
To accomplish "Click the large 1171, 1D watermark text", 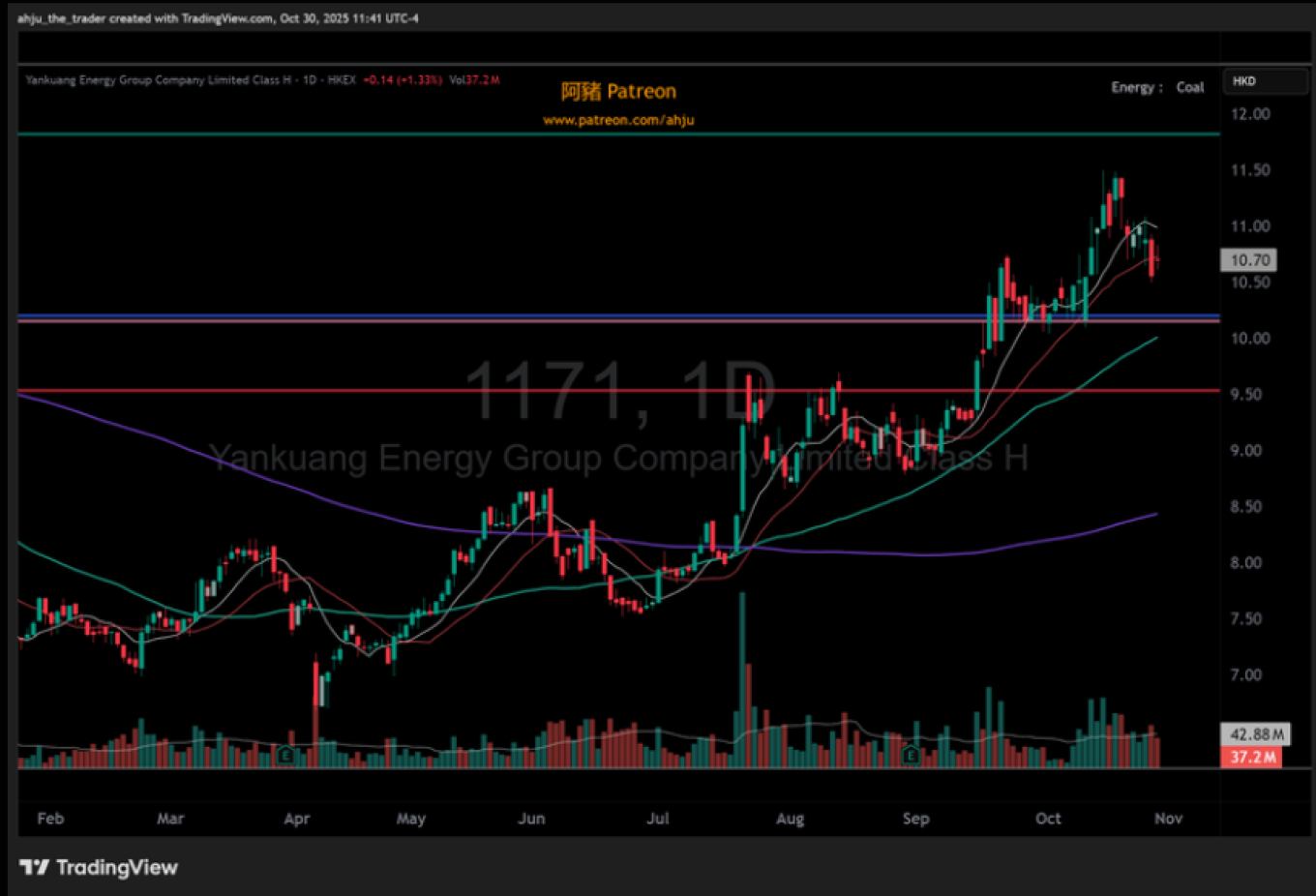I will 619,391.
